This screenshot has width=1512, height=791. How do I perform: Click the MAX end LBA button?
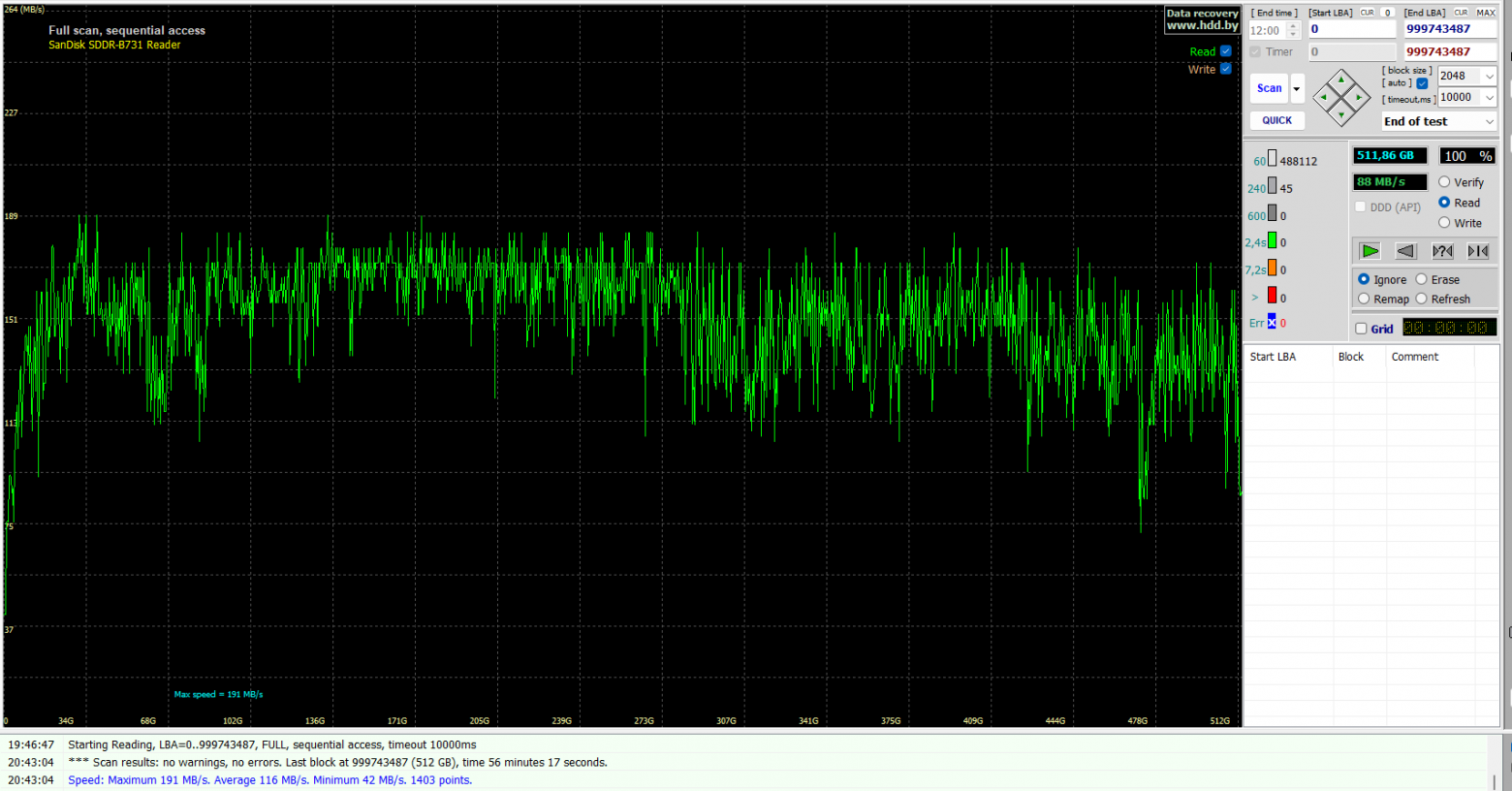(1485, 13)
